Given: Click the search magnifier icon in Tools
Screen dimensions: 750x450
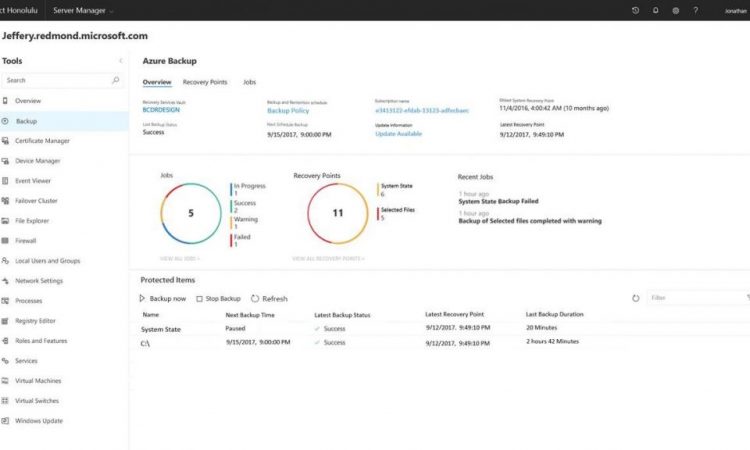Looking at the screenshot, I should point(115,80).
